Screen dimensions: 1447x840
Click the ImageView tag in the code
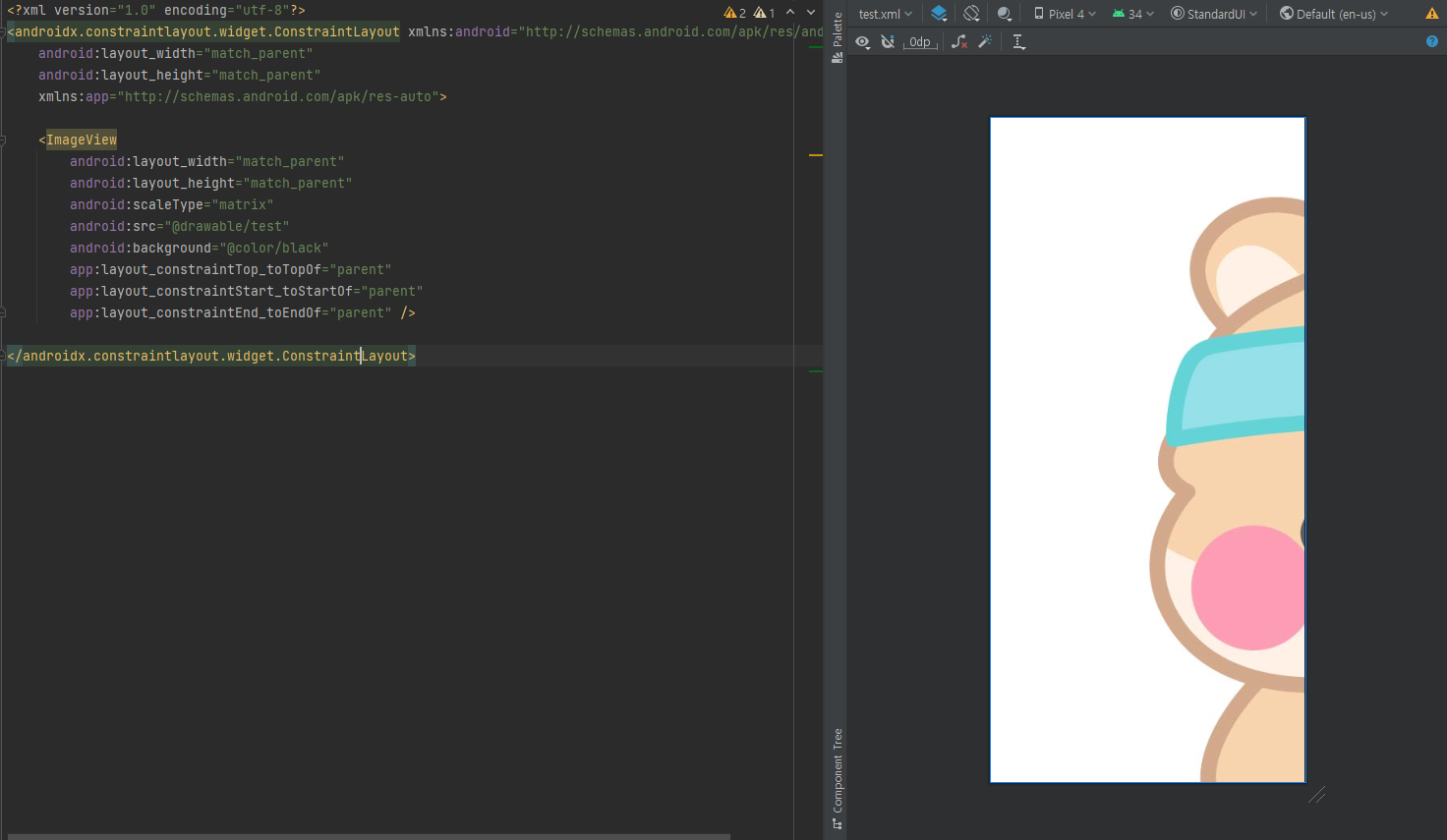[82, 140]
